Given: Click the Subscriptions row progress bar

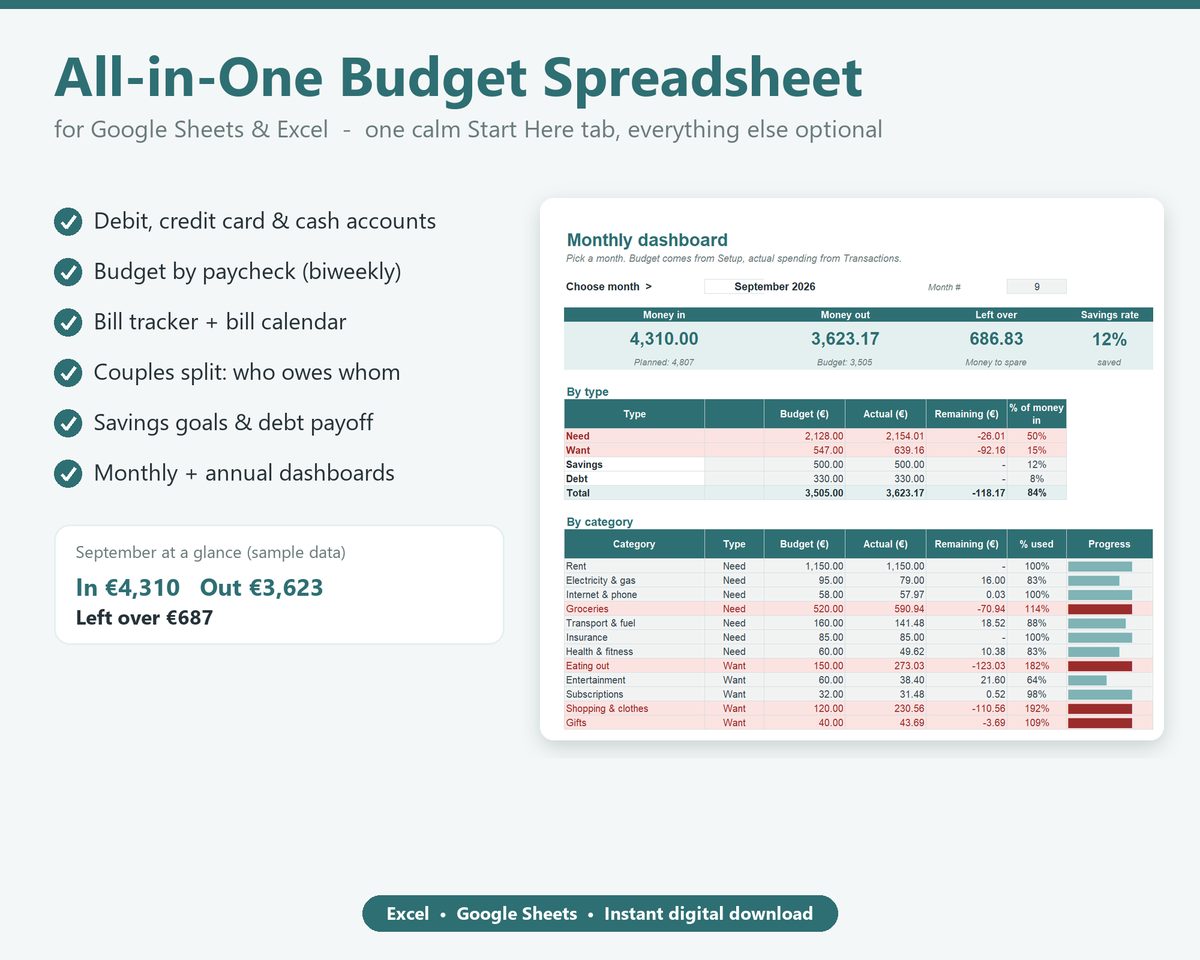Looking at the screenshot, I should pyautogui.click(x=1100, y=694).
